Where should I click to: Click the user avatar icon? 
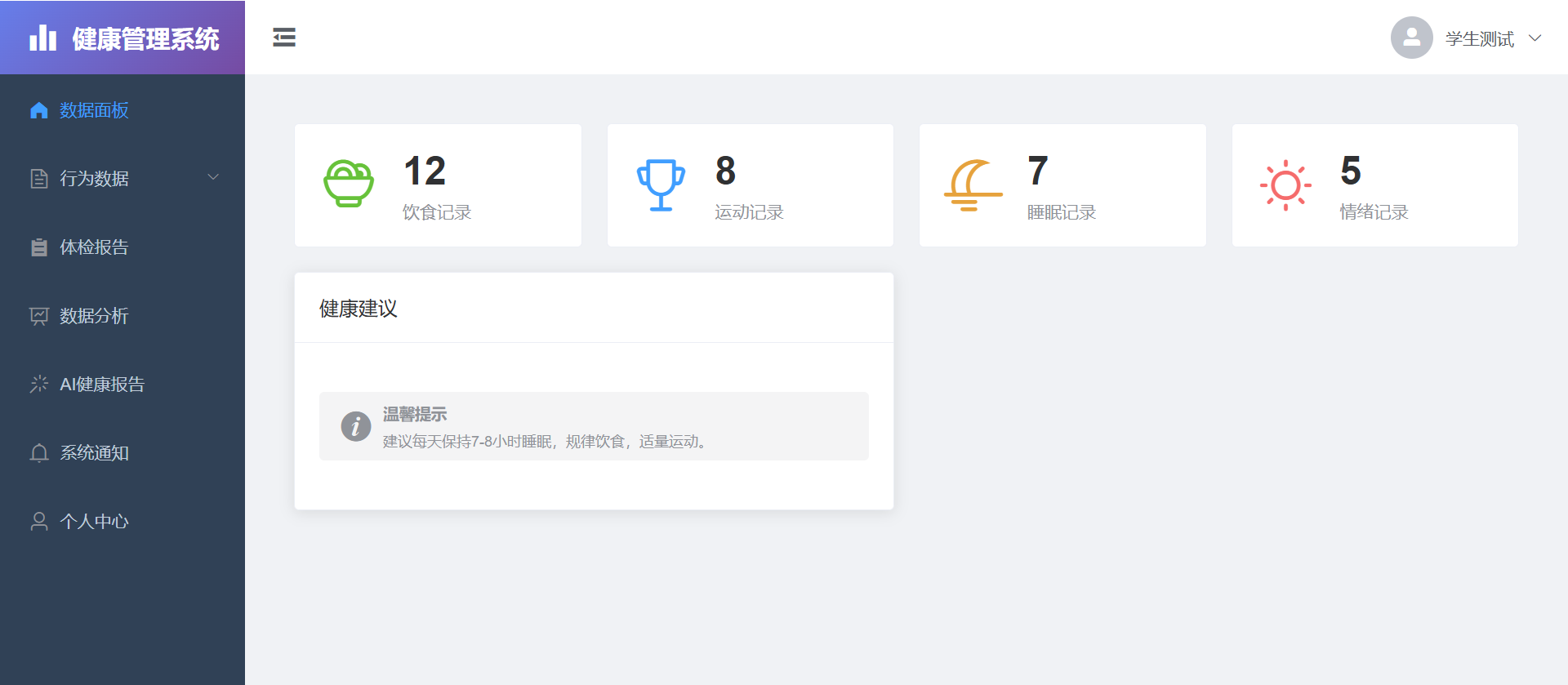pos(1411,38)
